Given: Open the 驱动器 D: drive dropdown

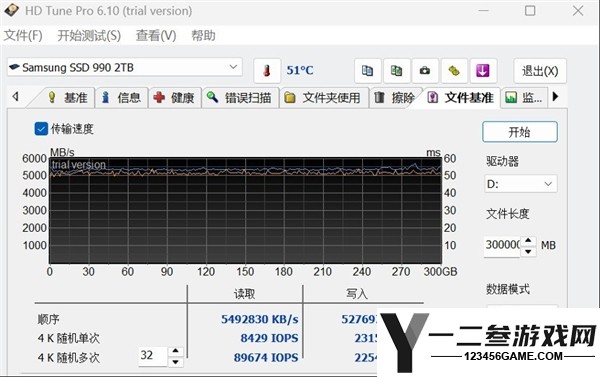Looking at the screenshot, I should click(x=520, y=184).
